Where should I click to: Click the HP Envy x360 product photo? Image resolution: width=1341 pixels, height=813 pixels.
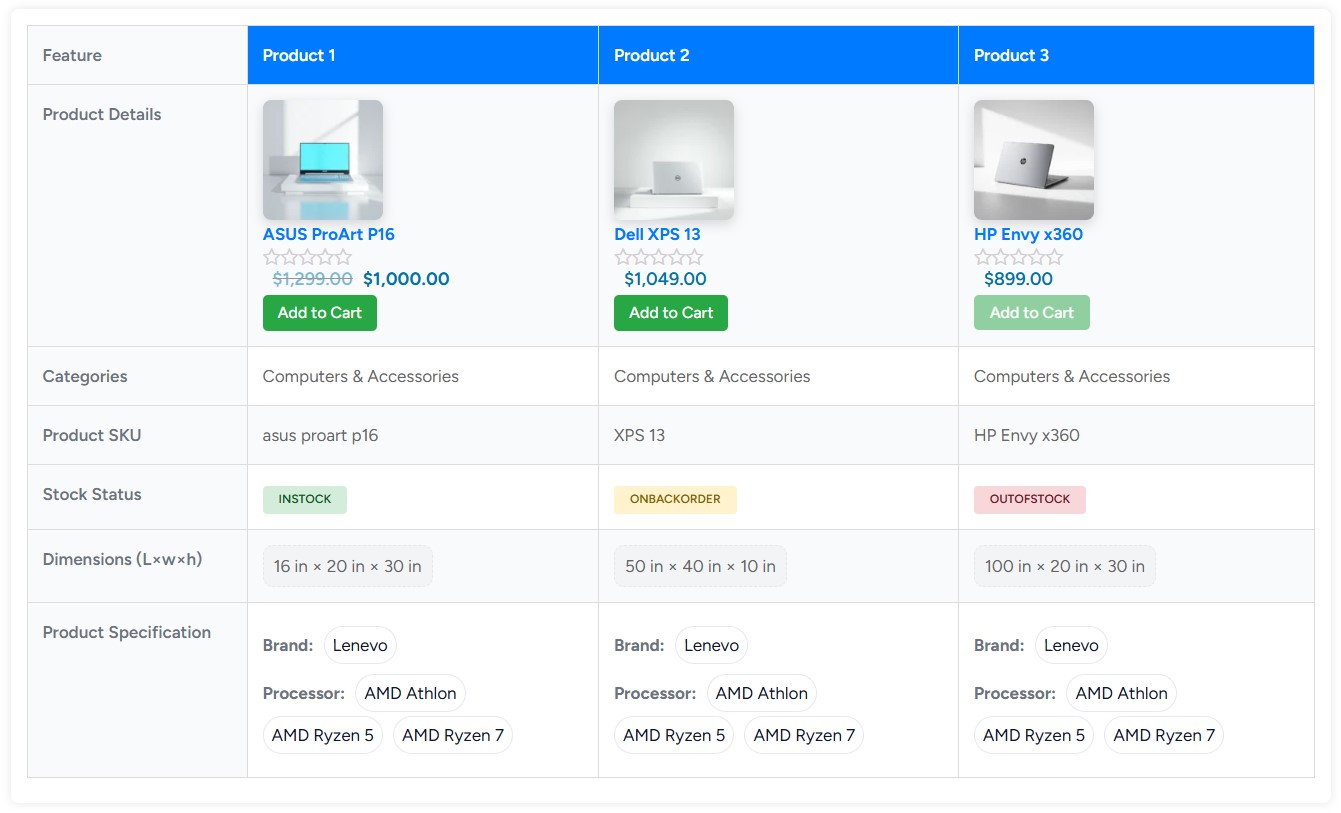click(x=1033, y=158)
